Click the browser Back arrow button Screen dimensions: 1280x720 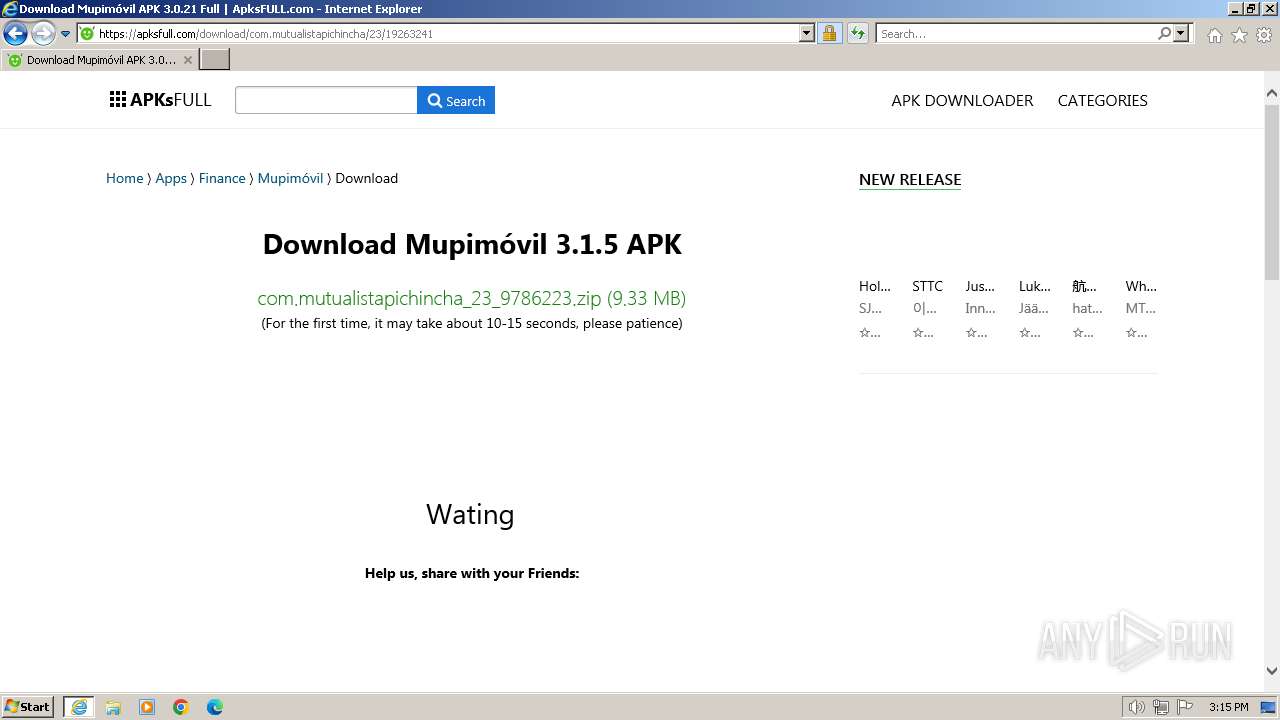[15, 33]
